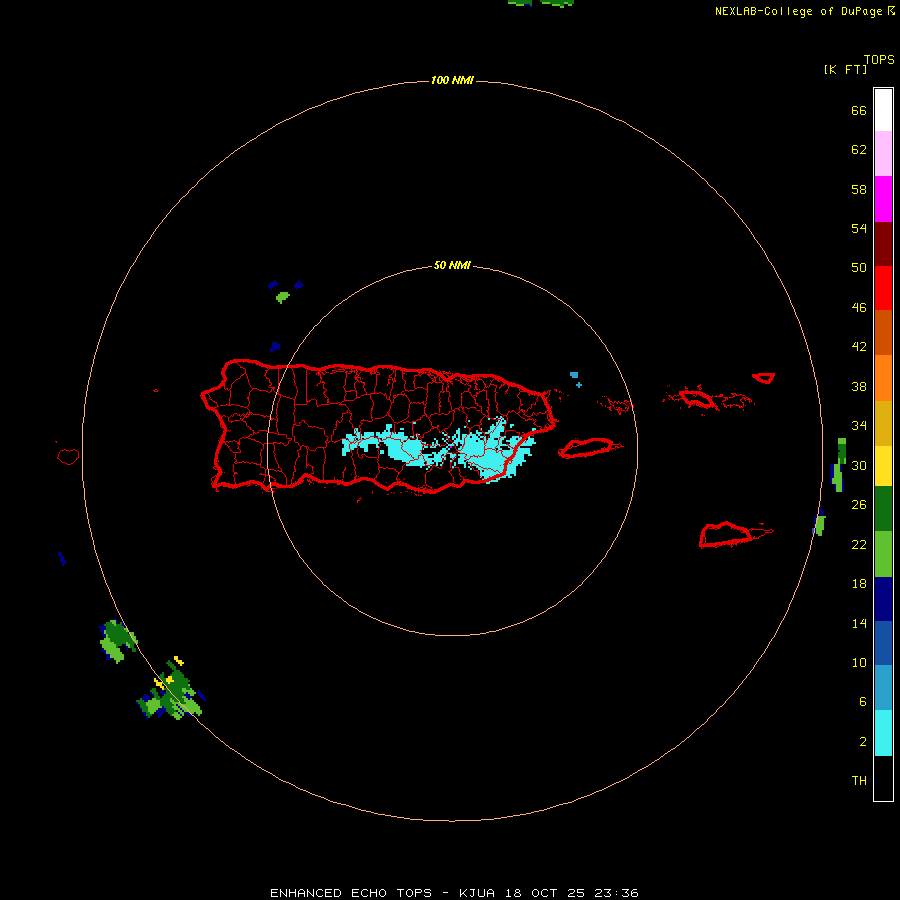
Task: Pick the bright orange legend swatch
Action: pos(883,377)
